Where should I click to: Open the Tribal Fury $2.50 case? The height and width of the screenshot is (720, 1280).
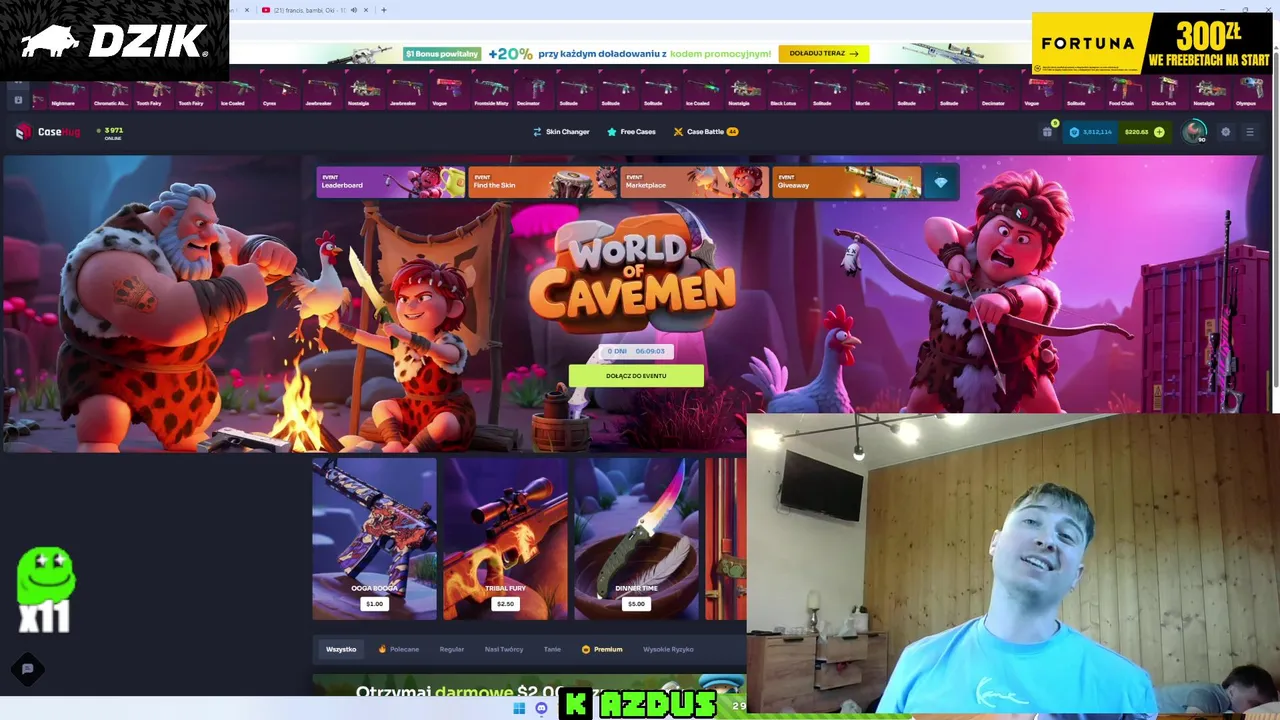pyautogui.click(x=505, y=540)
